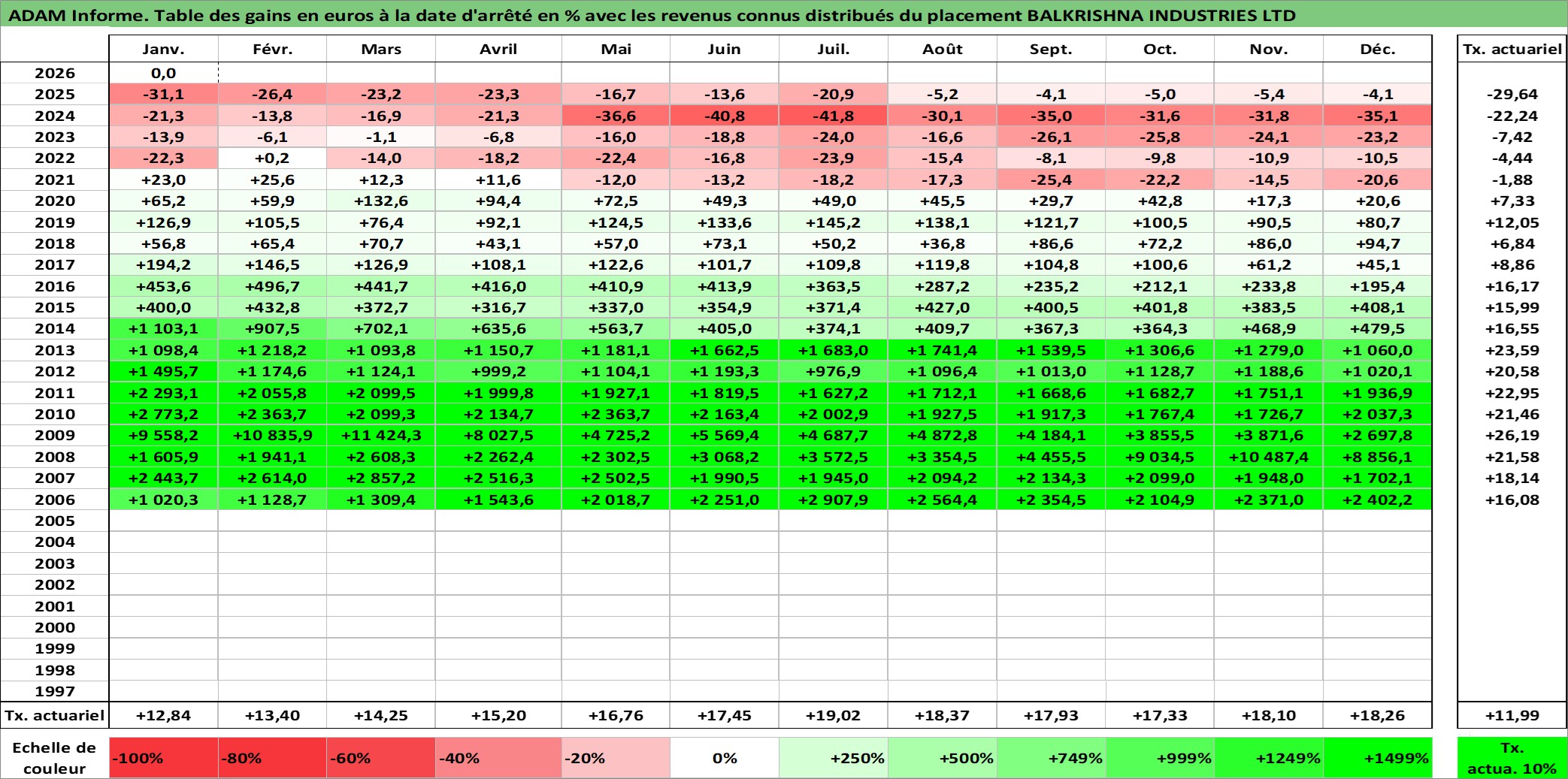This screenshot has height=779, width=1568.
Task: Click the -25,4 cell in September 2021
Action: click(x=1052, y=180)
